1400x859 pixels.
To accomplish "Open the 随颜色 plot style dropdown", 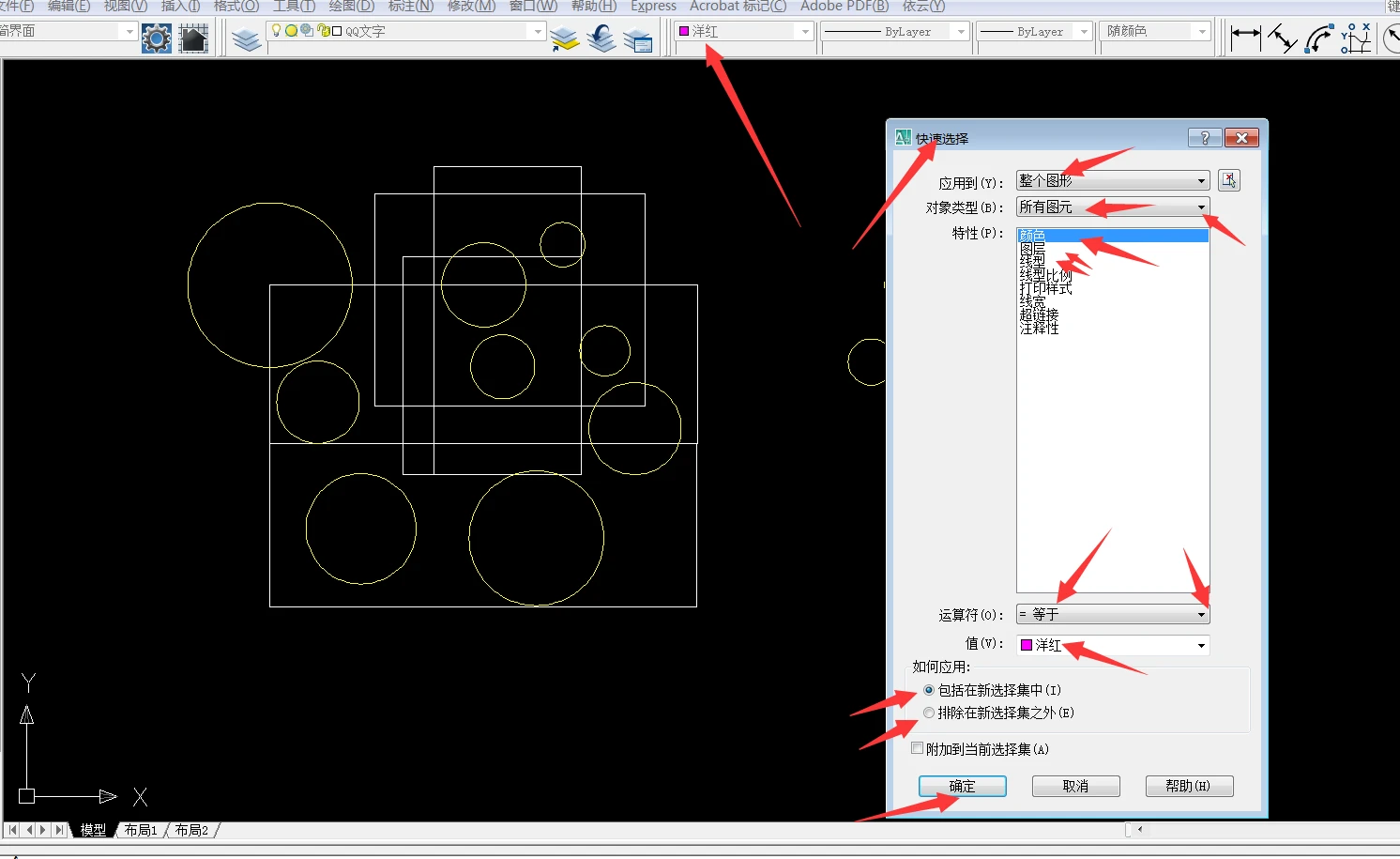I will 1156,31.
